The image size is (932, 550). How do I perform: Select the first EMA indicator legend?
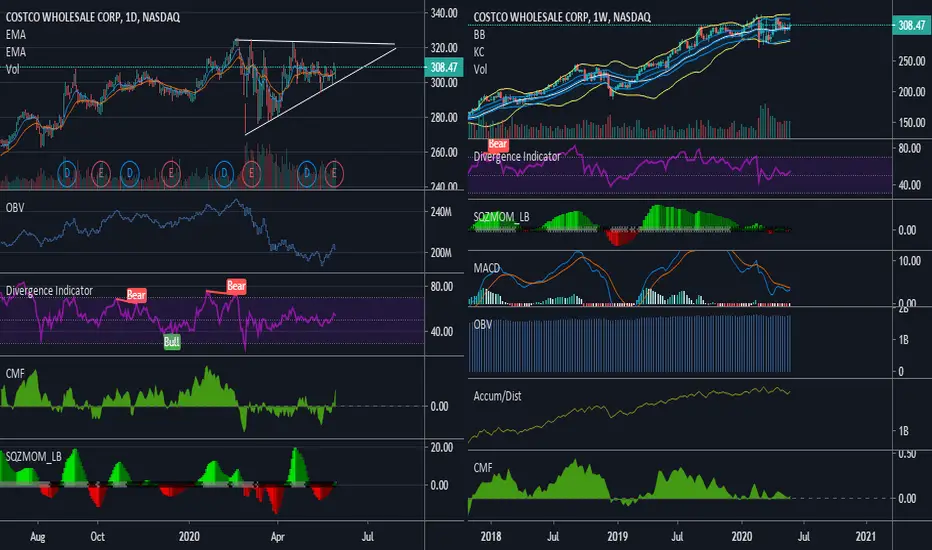(16, 34)
